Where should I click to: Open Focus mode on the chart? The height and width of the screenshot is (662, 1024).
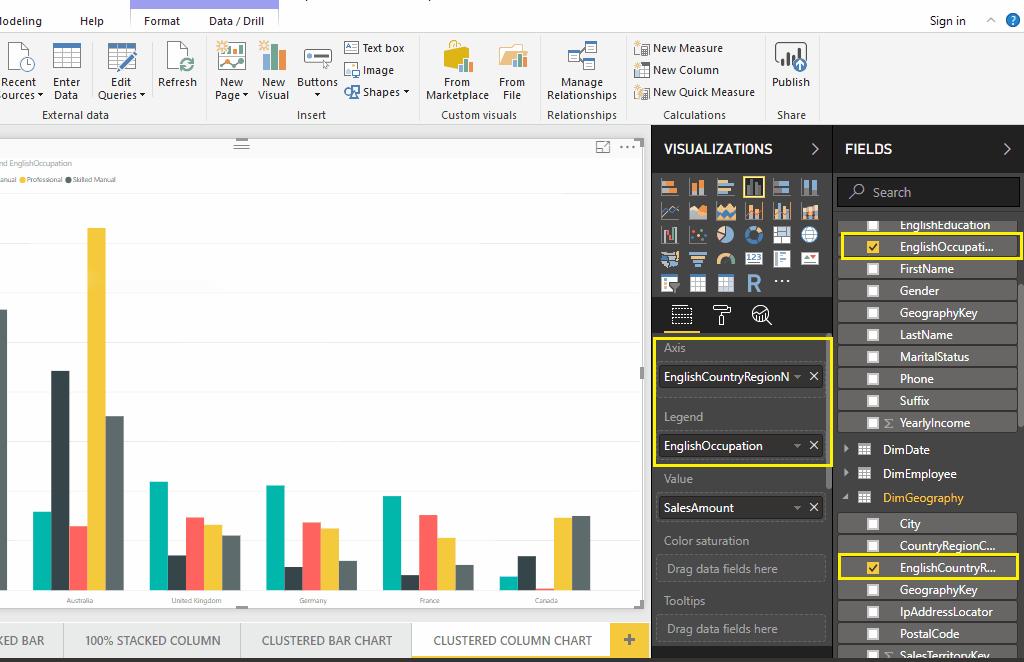tap(603, 147)
